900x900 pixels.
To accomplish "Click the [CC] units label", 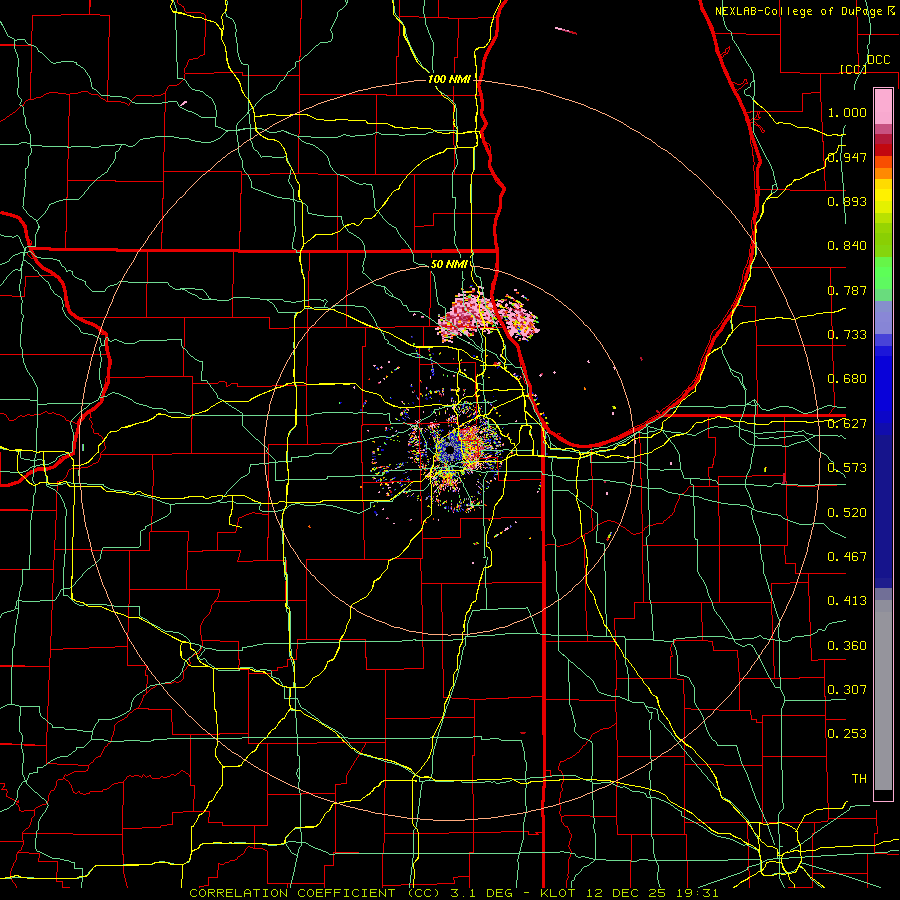I will tap(853, 69).
